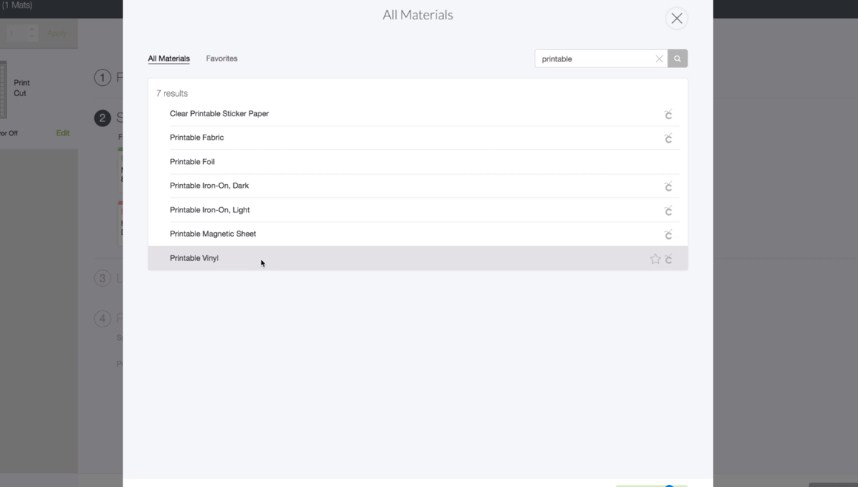Click the Cricut icon on Printable Fabric row
Viewport: 858px width, 487px height.
point(668,139)
